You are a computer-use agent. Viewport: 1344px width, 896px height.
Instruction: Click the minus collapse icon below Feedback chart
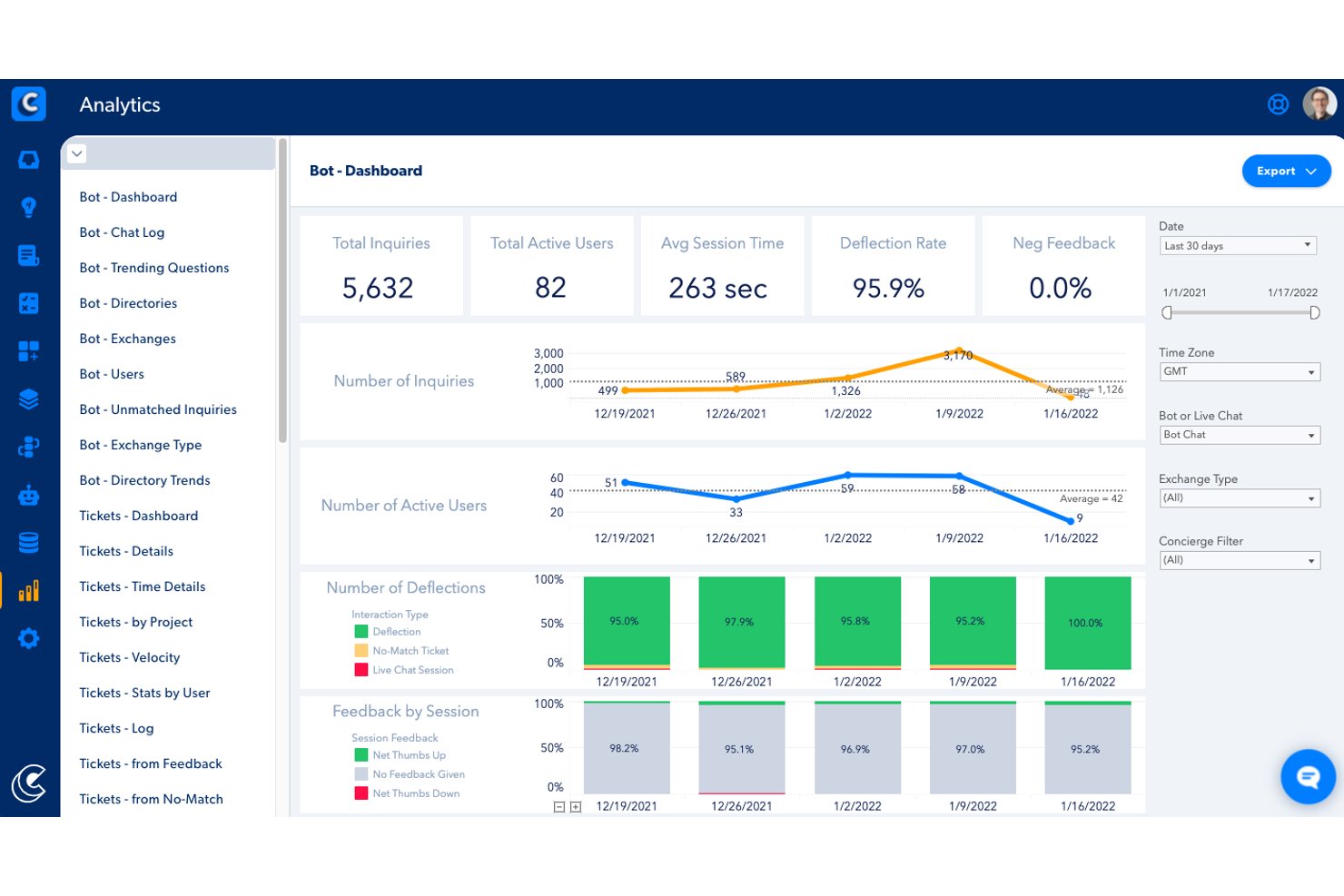click(559, 807)
